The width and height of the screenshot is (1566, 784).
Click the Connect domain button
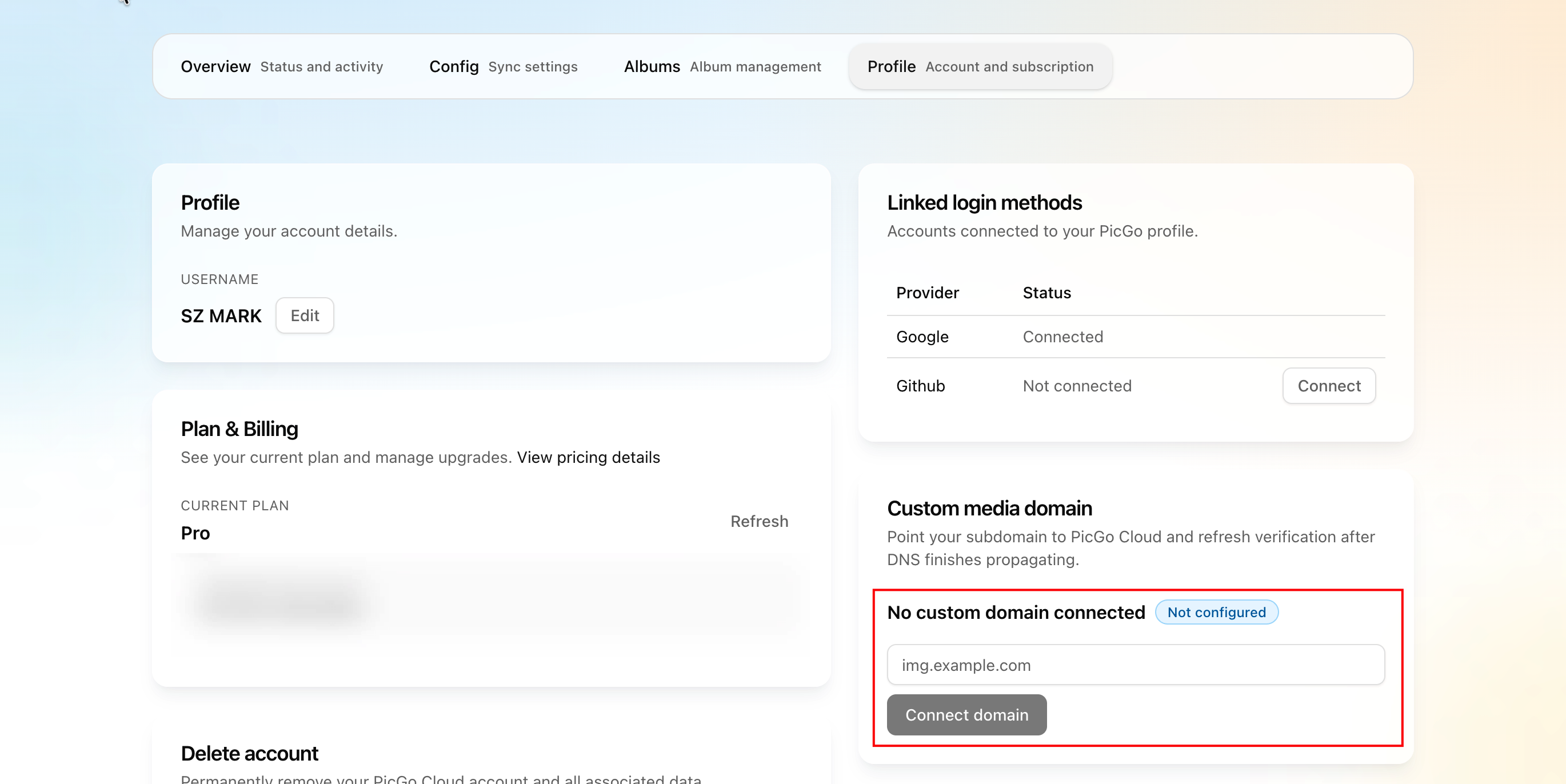click(x=966, y=715)
